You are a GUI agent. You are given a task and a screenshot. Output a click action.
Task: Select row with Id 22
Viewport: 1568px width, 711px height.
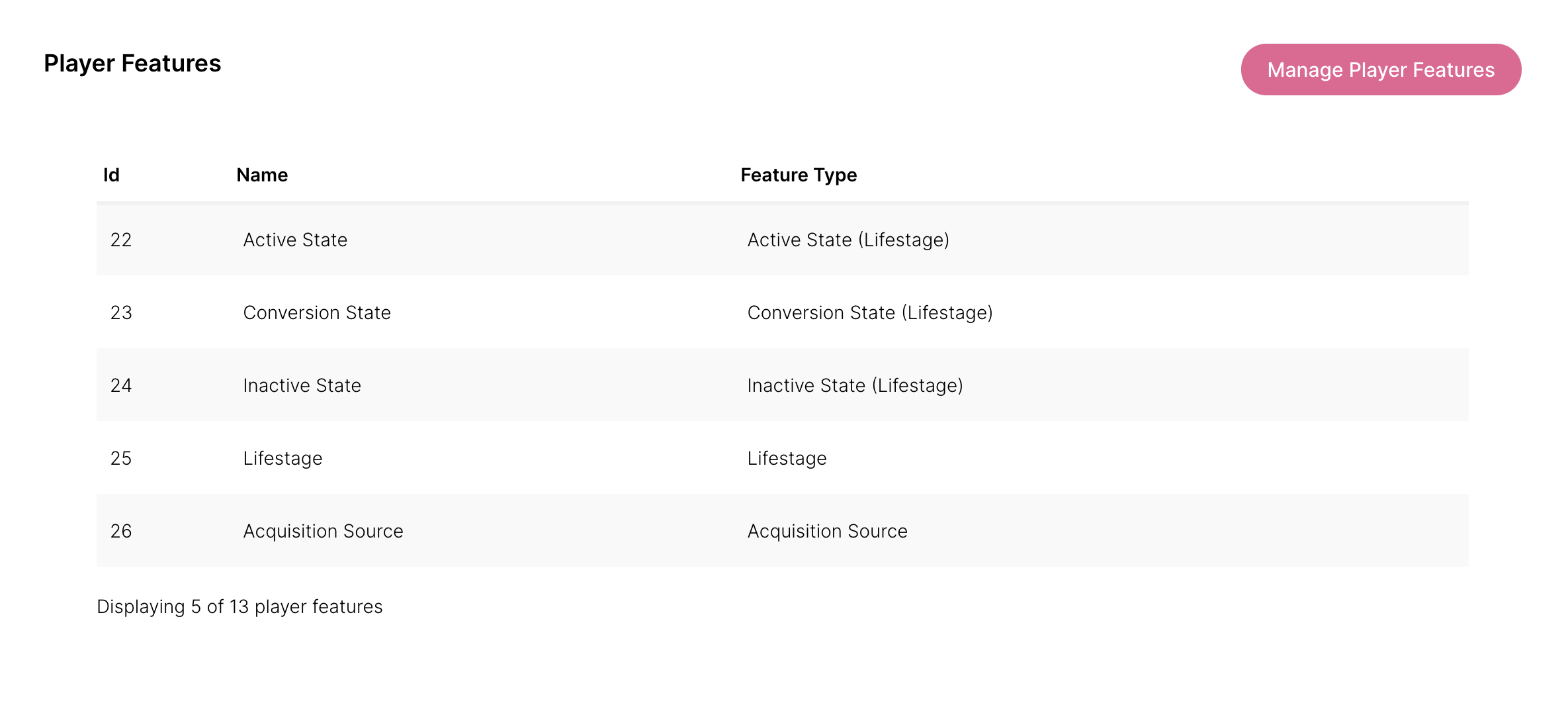coord(121,240)
